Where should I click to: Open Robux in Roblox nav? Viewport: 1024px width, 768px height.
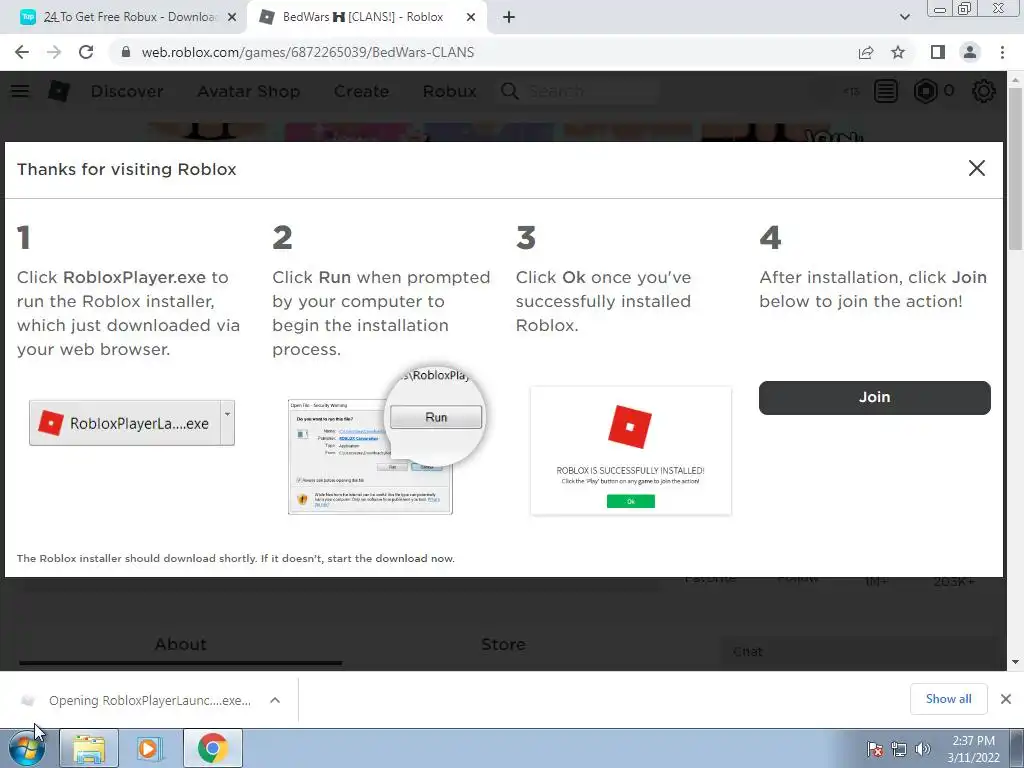tap(449, 91)
